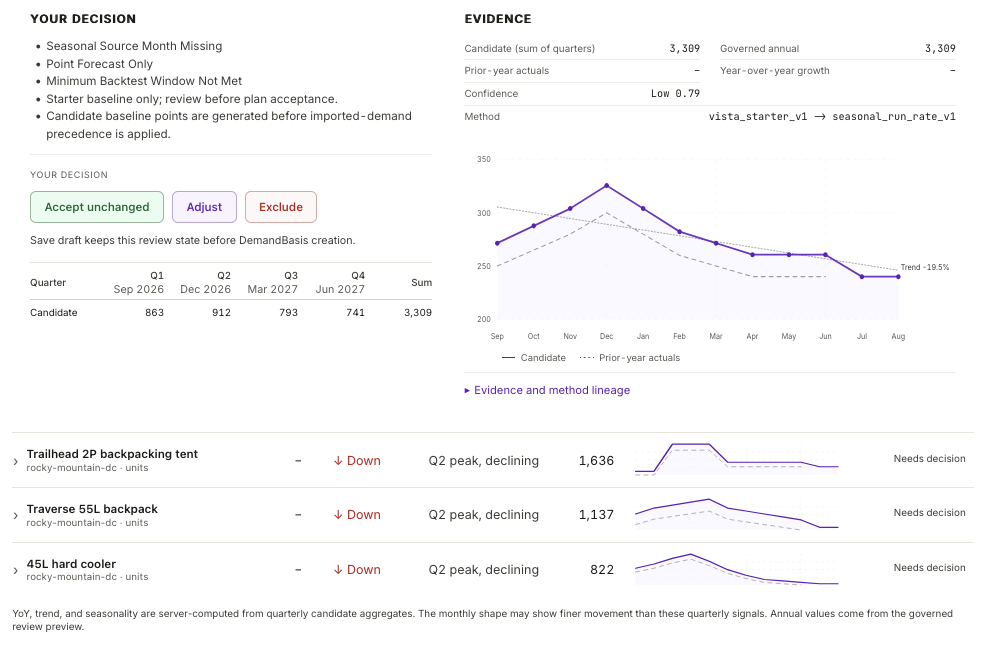993x658 pixels.
Task: Click Seasonal Source Month Missing bullet
Action: coord(134,46)
